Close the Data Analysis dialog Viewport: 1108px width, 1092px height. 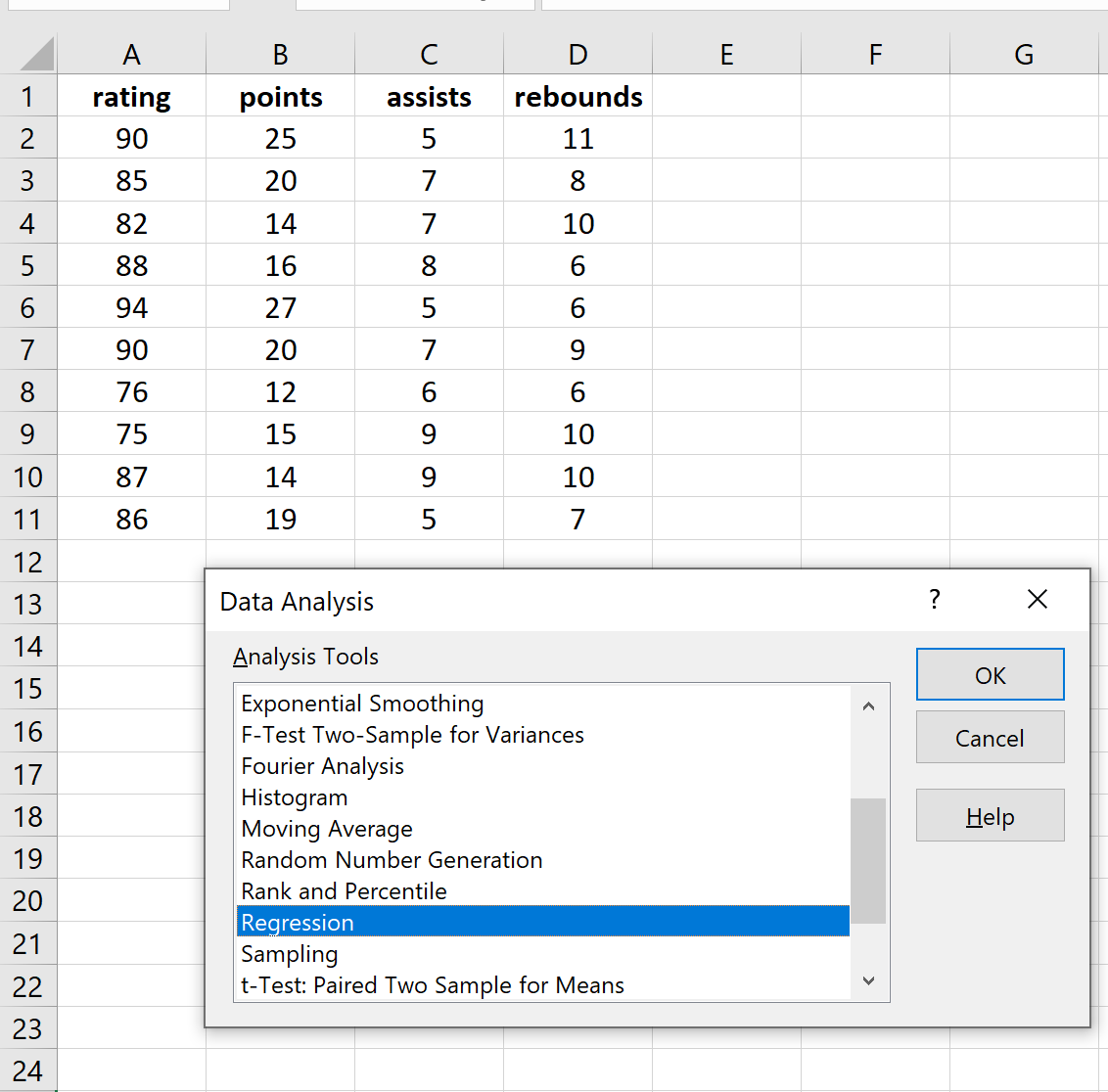(x=1038, y=600)
